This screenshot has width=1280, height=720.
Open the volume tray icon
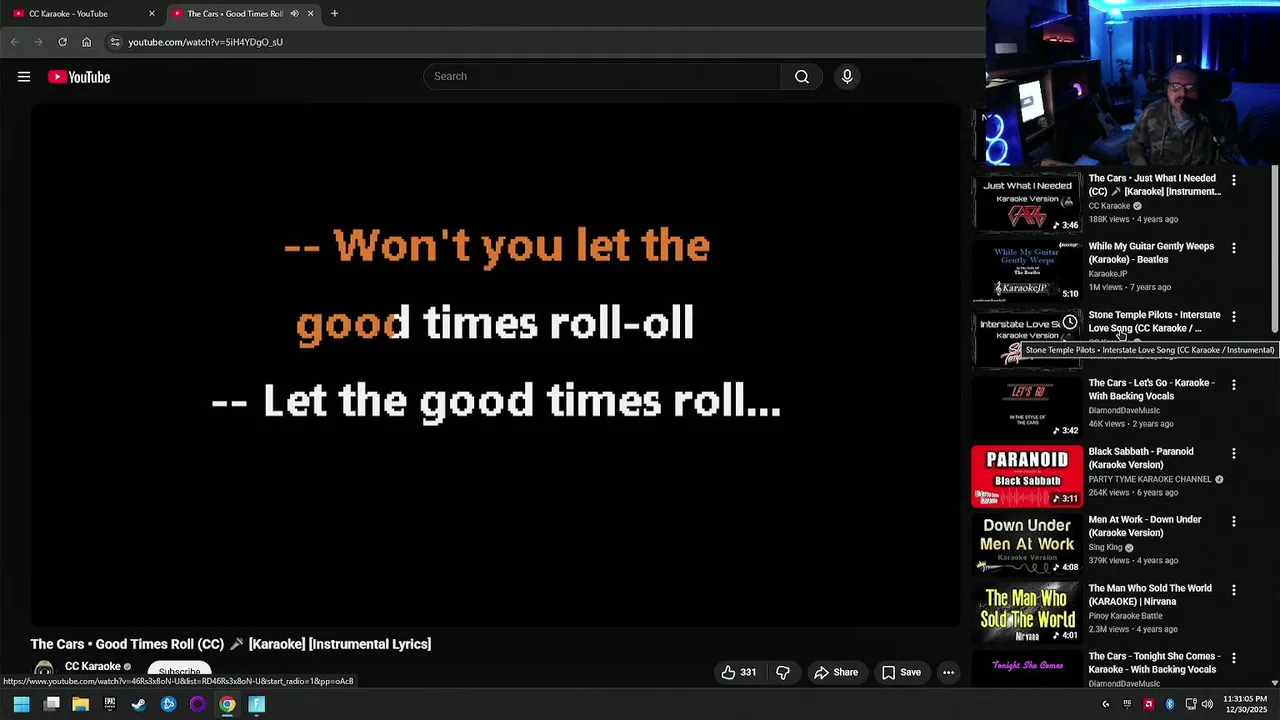(x=1207, y=704)
